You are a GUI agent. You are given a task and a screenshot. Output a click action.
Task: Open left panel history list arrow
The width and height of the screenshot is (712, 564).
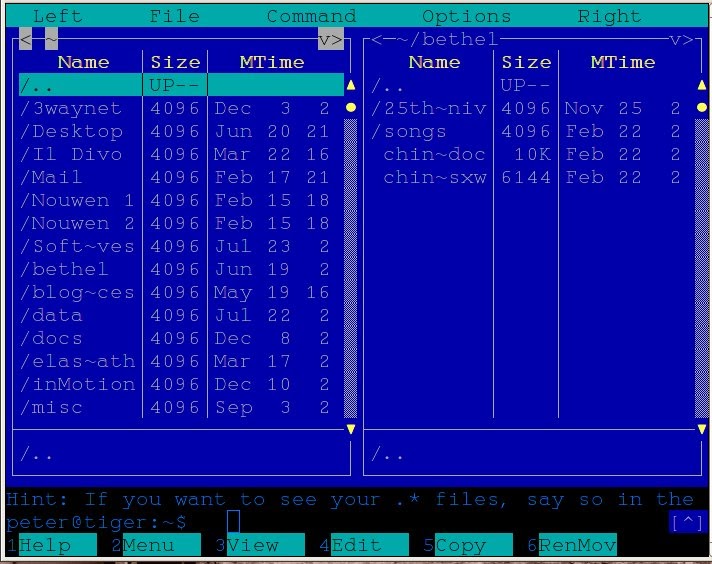[324, 39]
